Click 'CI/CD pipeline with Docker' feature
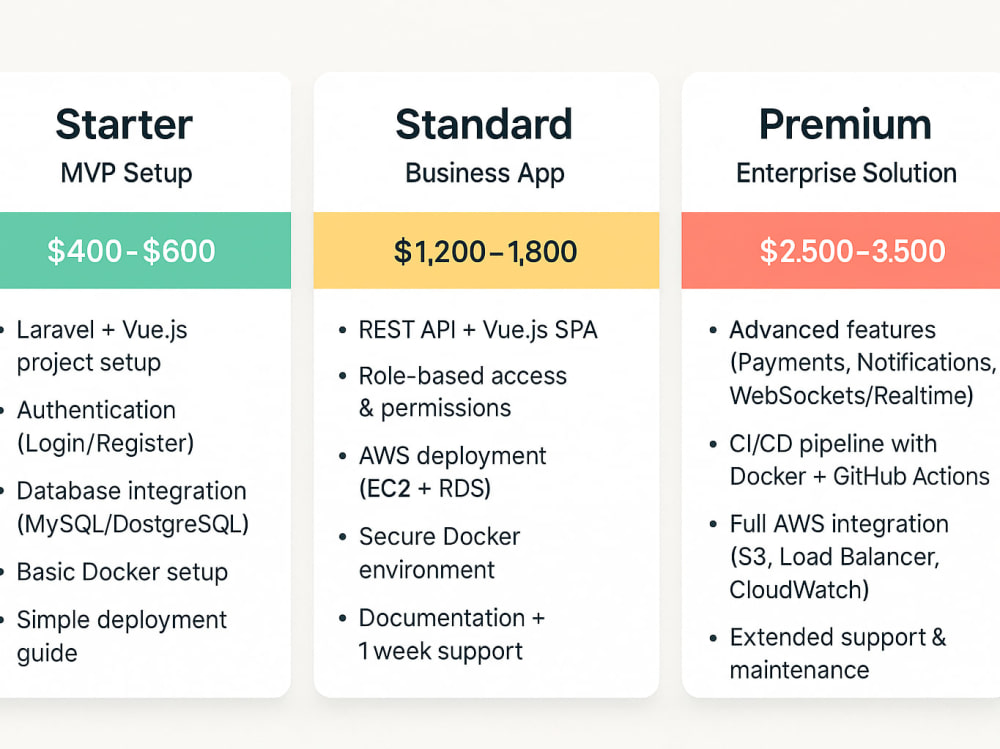Screen dimensions: 1000x749 859,460
